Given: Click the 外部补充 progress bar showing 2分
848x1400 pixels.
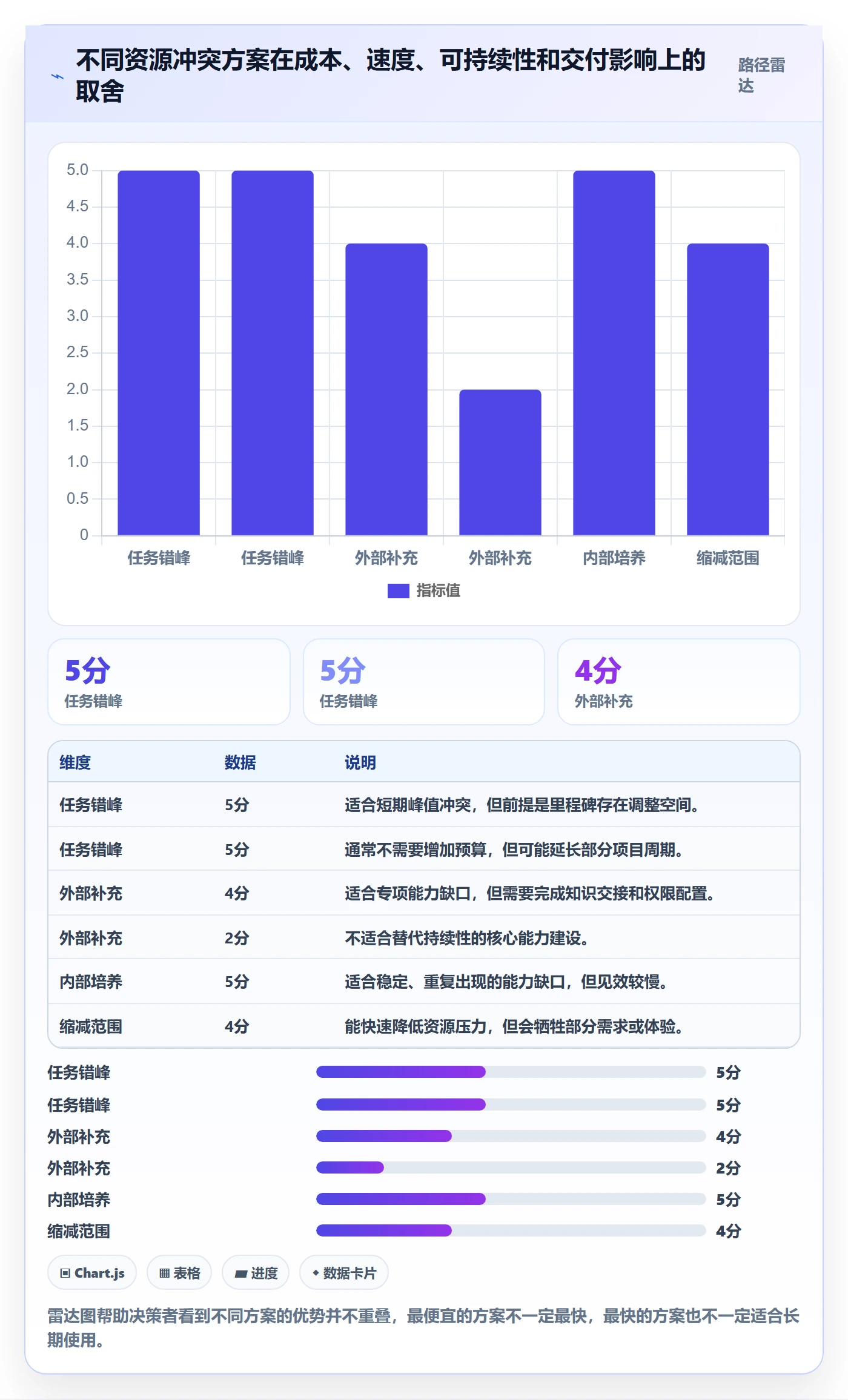Looking at the screenshot, I should point(511,1167).
